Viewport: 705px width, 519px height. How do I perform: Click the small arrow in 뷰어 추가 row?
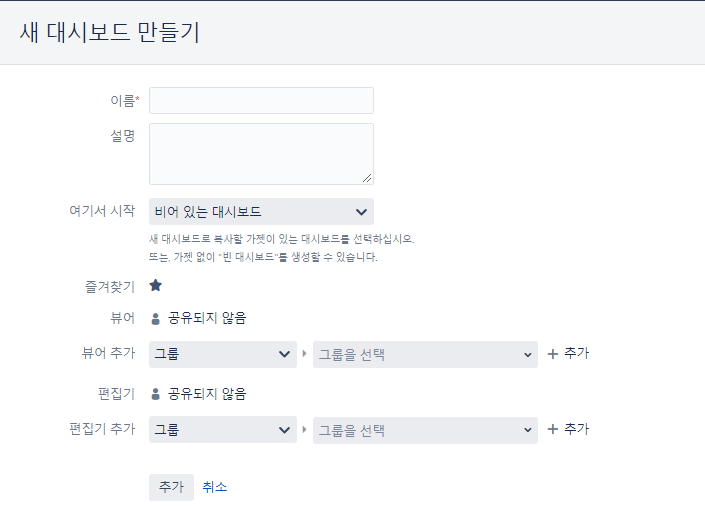pos(304,353)
